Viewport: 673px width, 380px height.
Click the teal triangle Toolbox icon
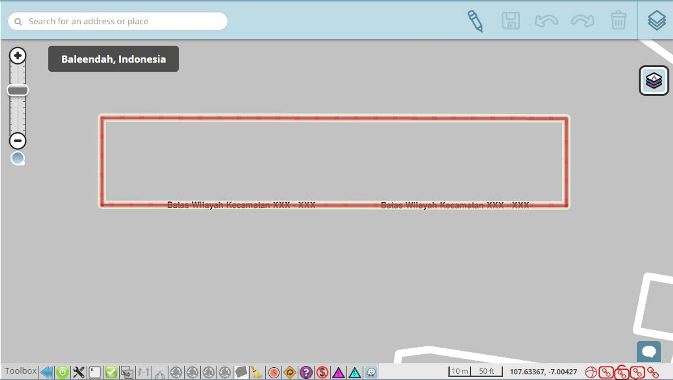click(355, 372)
